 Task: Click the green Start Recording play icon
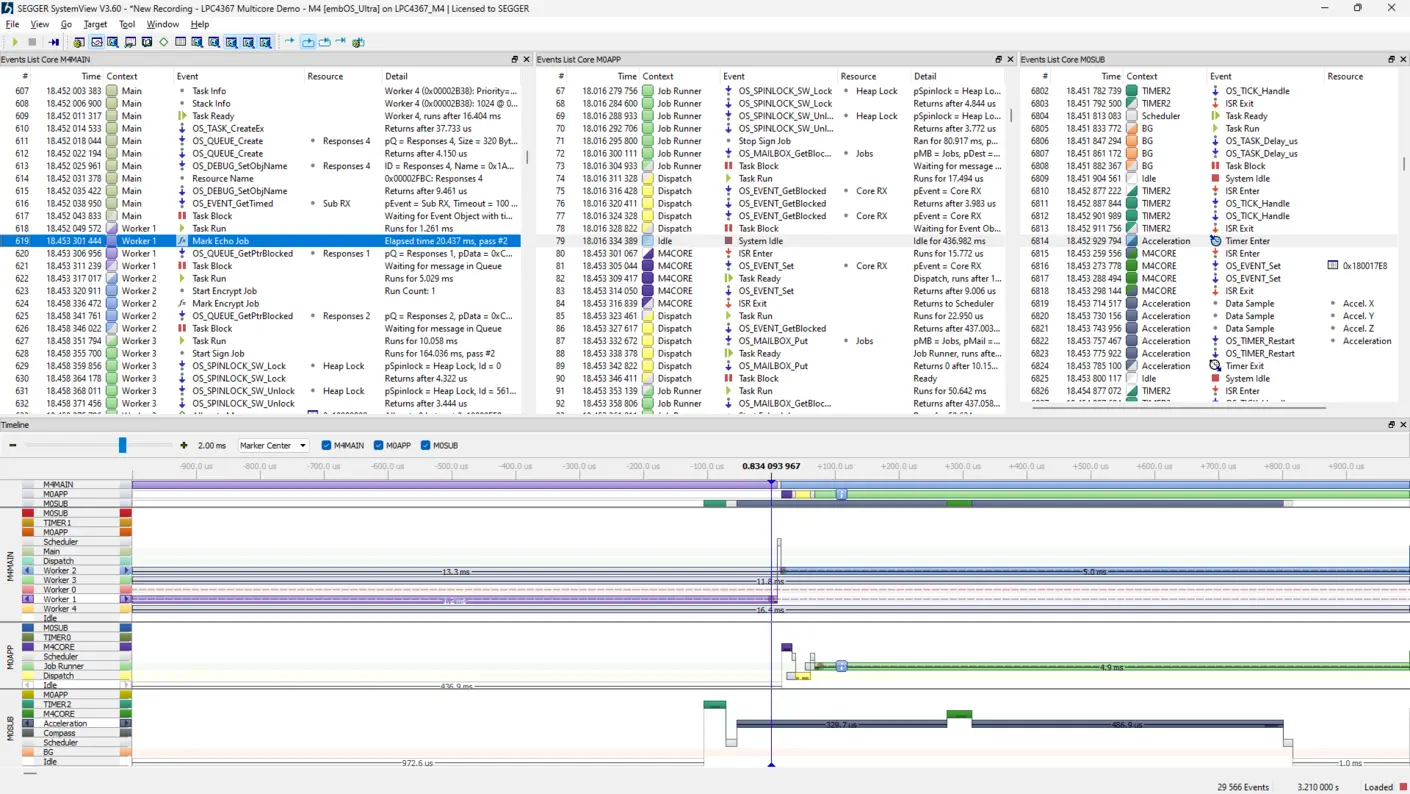(x=14, y=42)
